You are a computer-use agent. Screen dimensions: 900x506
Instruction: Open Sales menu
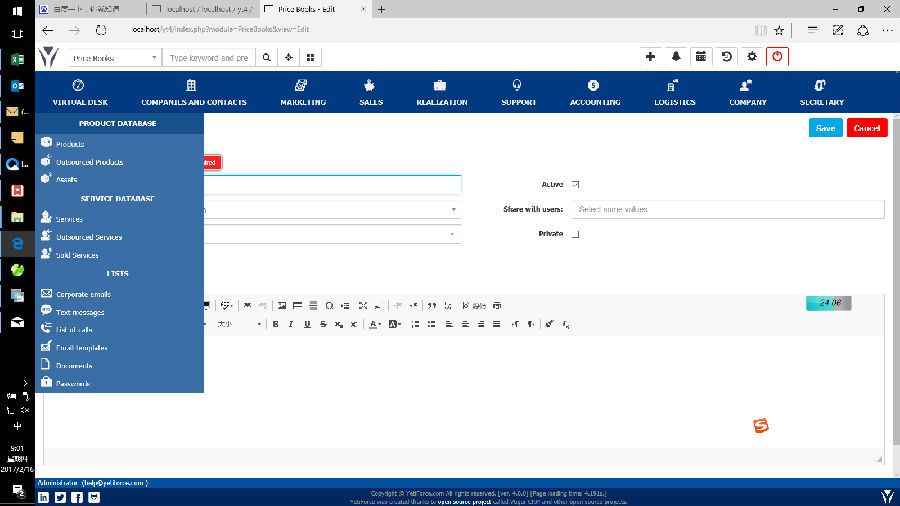371,92
